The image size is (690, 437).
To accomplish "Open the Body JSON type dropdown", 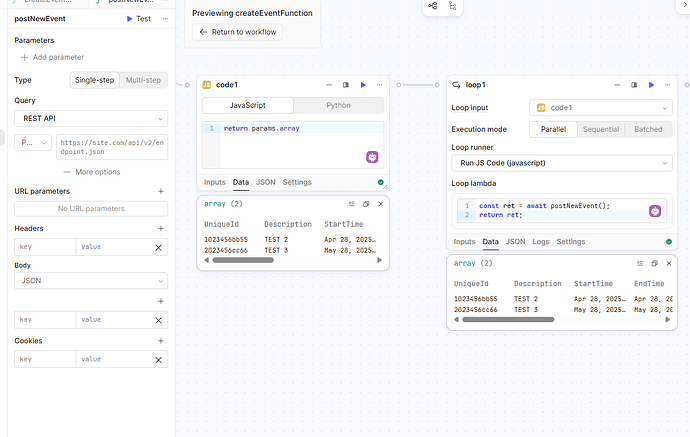I will (91, 281).
